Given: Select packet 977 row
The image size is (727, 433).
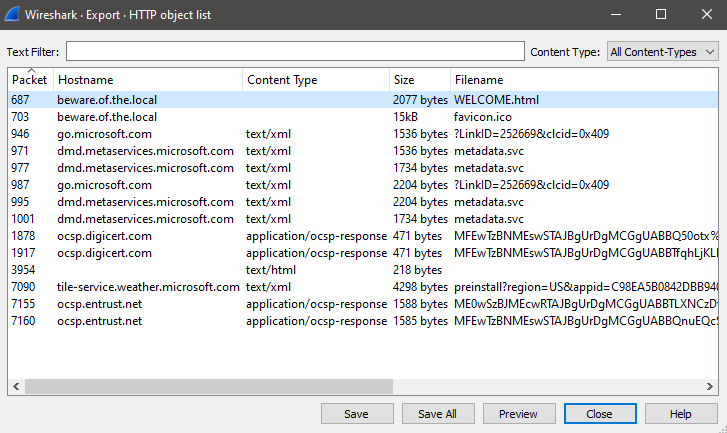Looking at the screenshot, I should pos(363,168).
